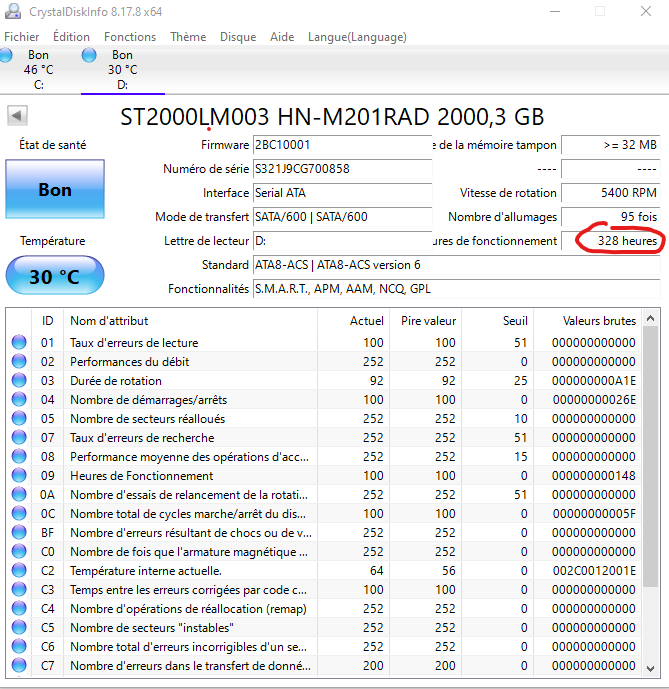Click status orb for attribute C3
The image size is (669, 689).
(19, 589)
